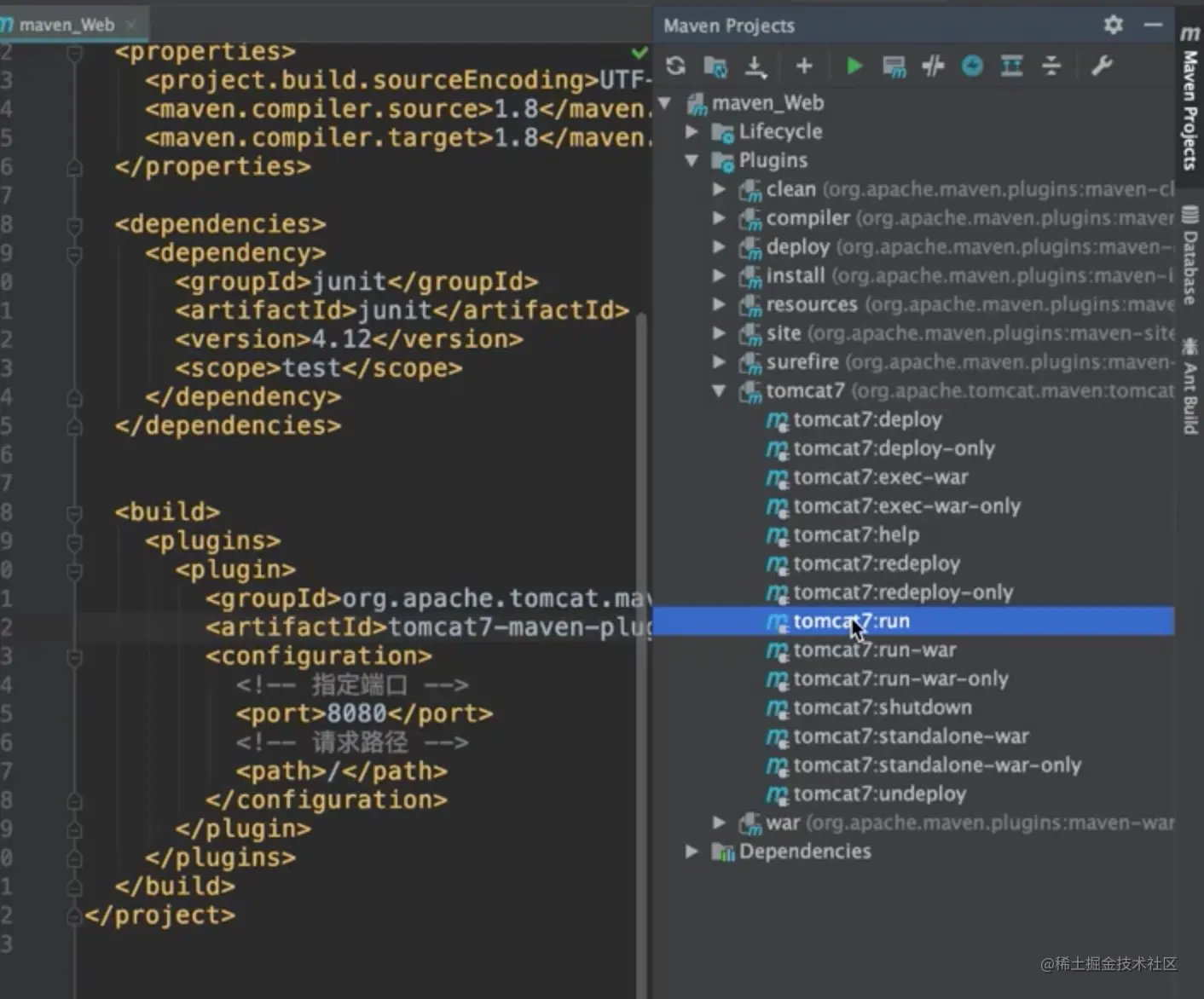
Task: Select the tomcat7:undeploy goal
Action: [879, 794]
